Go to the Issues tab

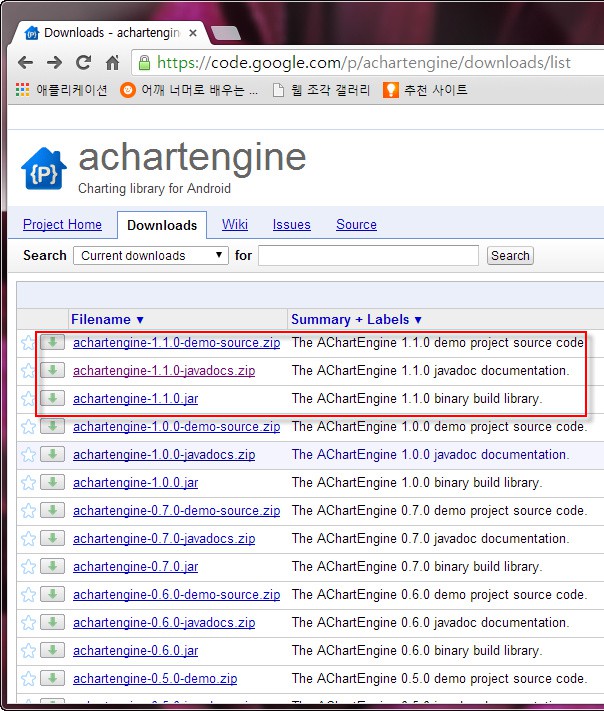tap(292, 224)
